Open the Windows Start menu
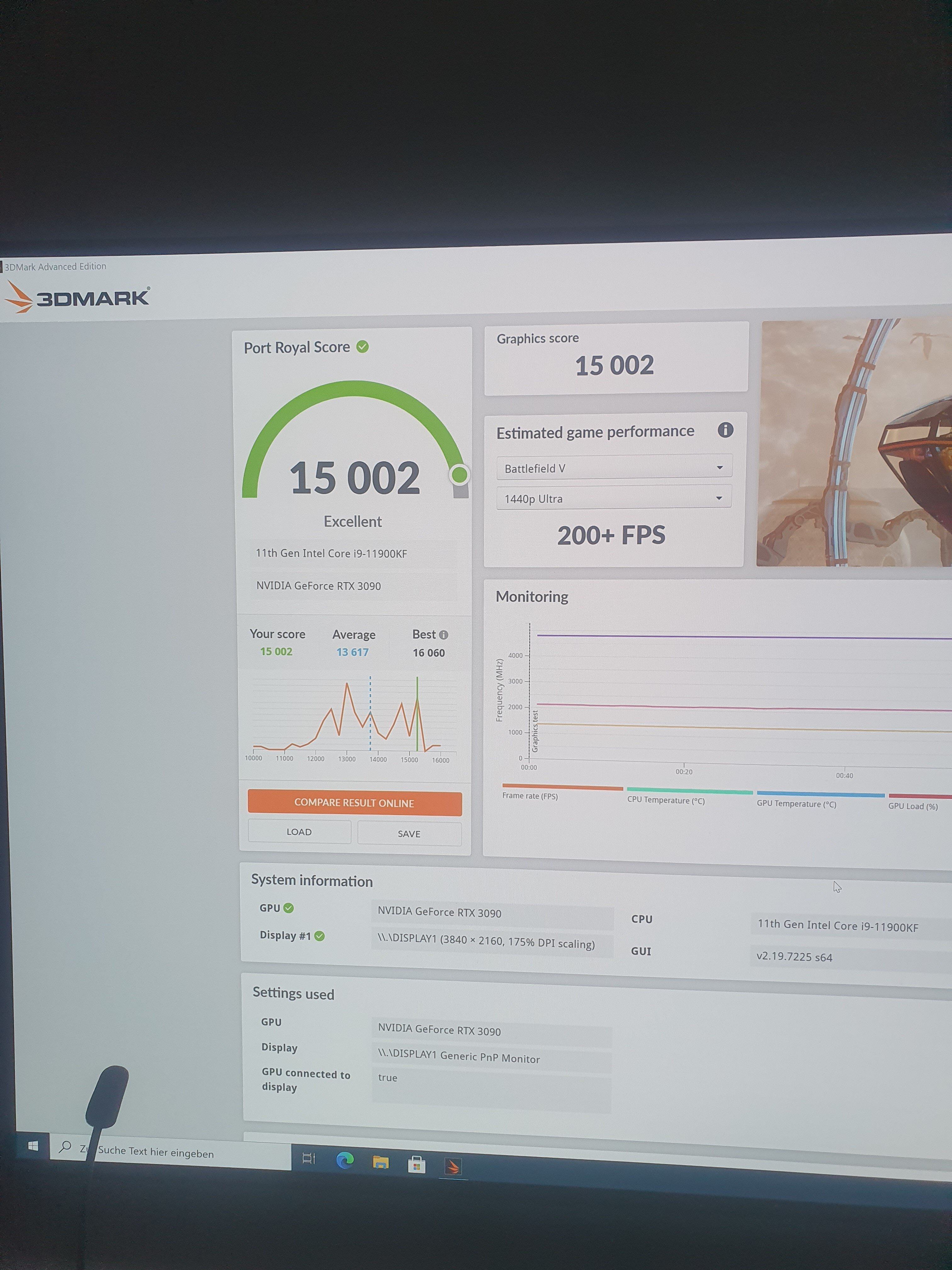The width and height of the screenshot is (952, 1270). tap(33, 1146)
